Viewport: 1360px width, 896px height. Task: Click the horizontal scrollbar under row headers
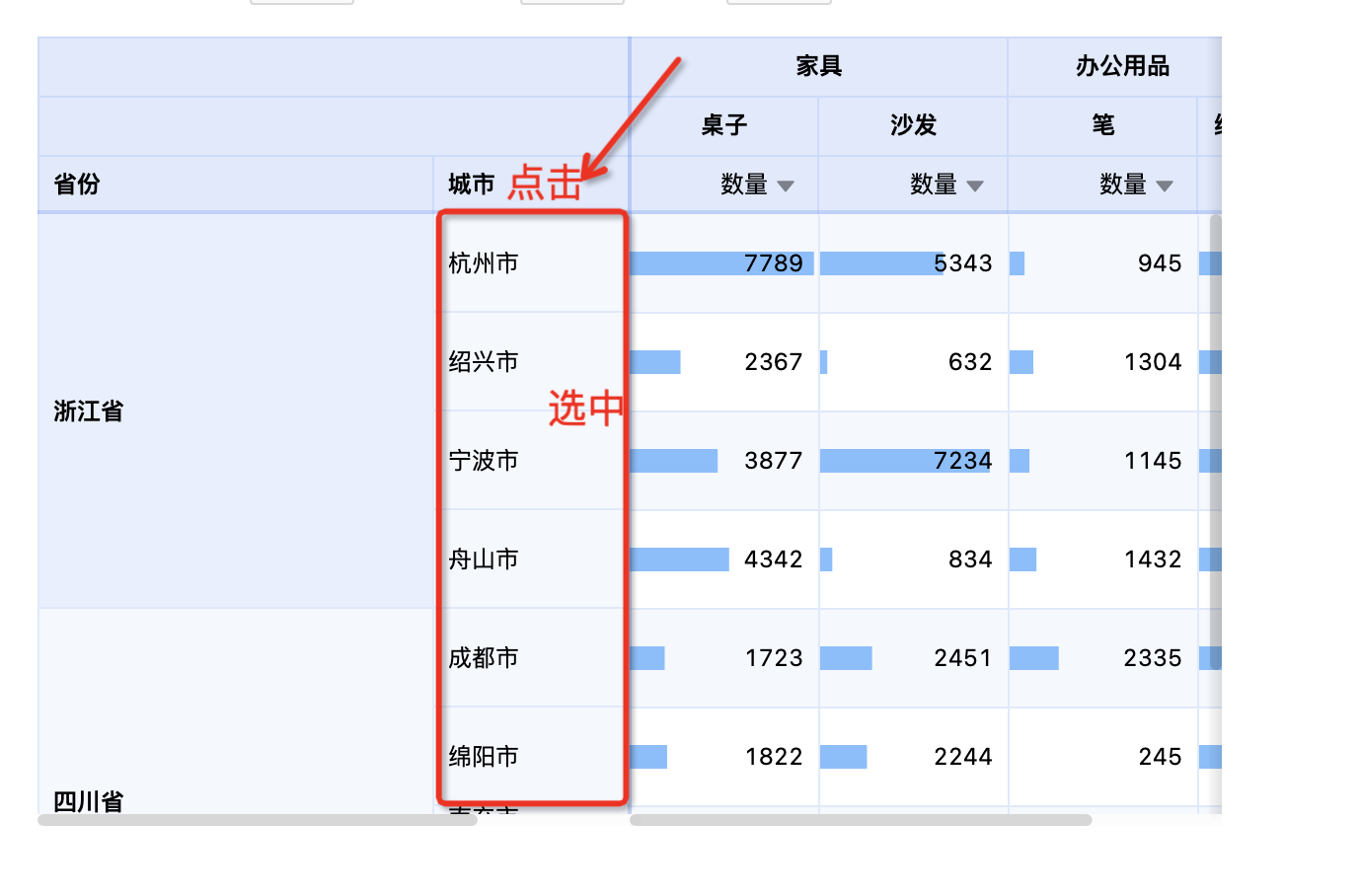coord(258,820)
